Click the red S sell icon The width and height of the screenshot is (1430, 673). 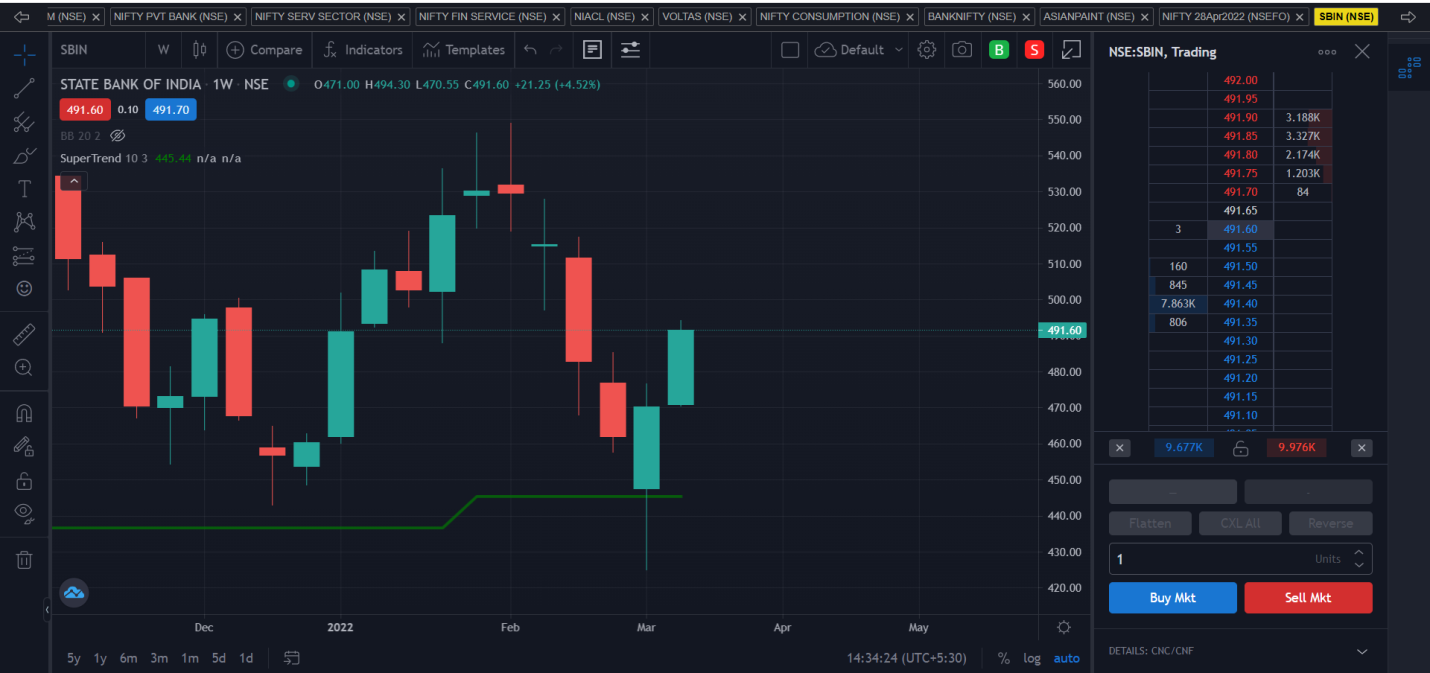(x=1034, y=50)
